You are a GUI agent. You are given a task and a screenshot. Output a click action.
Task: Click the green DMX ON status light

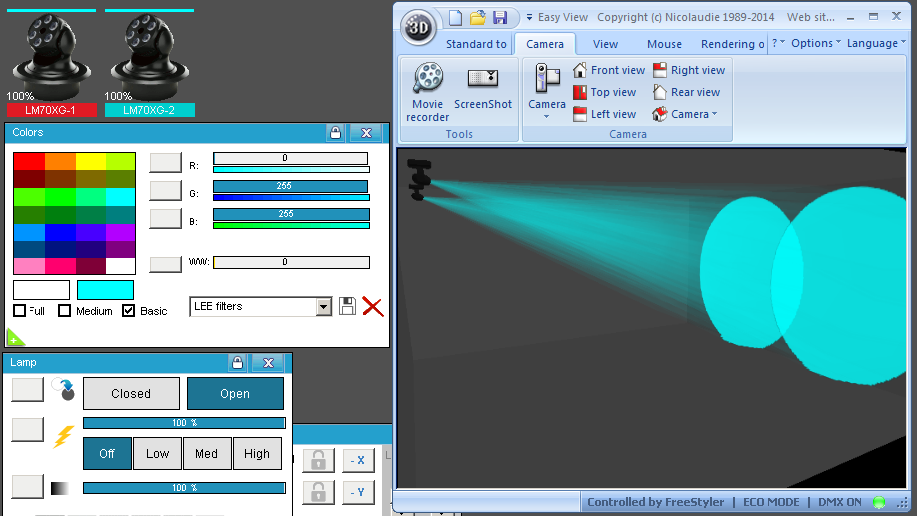pos(878,502)
